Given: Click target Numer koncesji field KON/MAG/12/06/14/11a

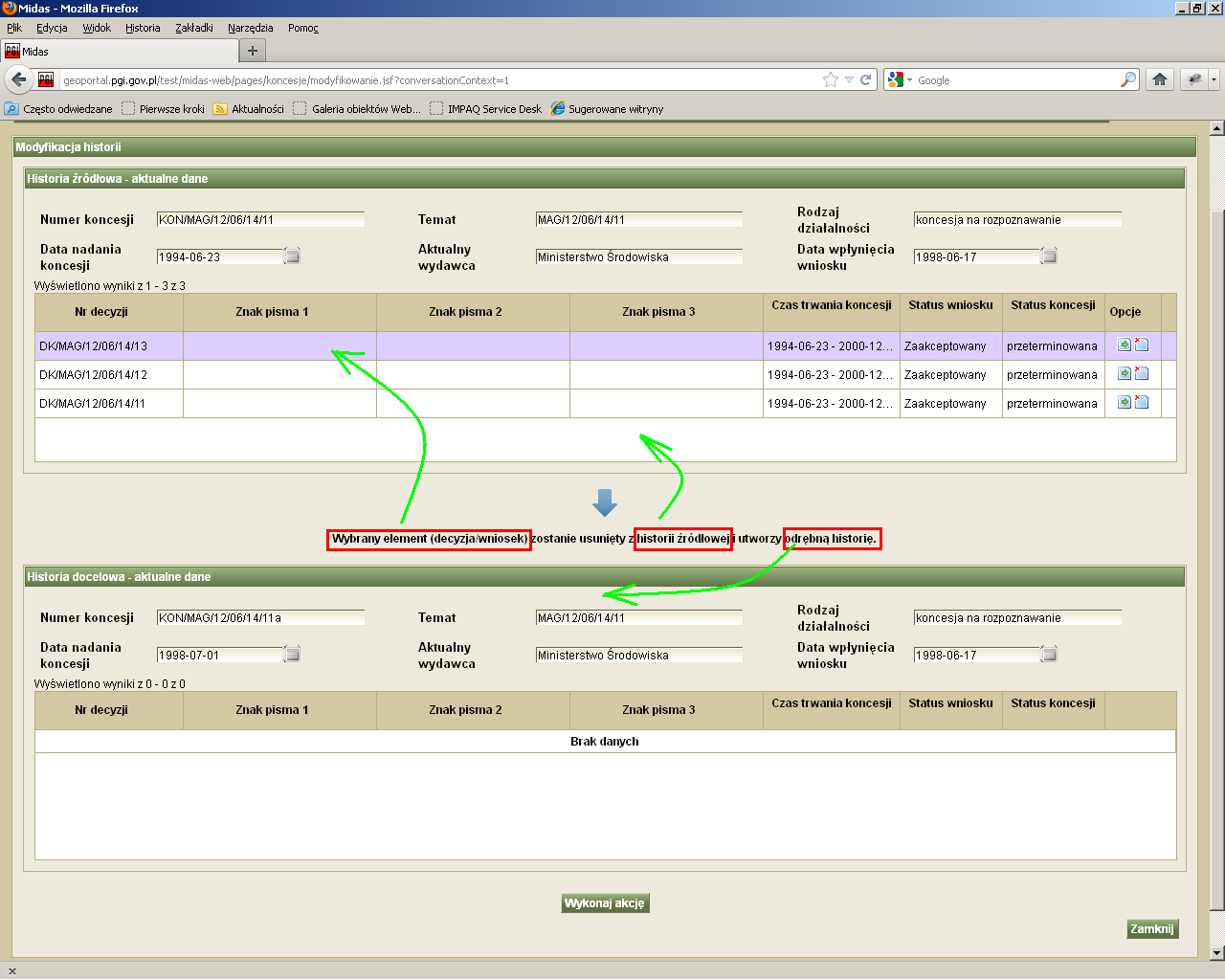Looking at the screenshot, I should click(x=260, y=617).
